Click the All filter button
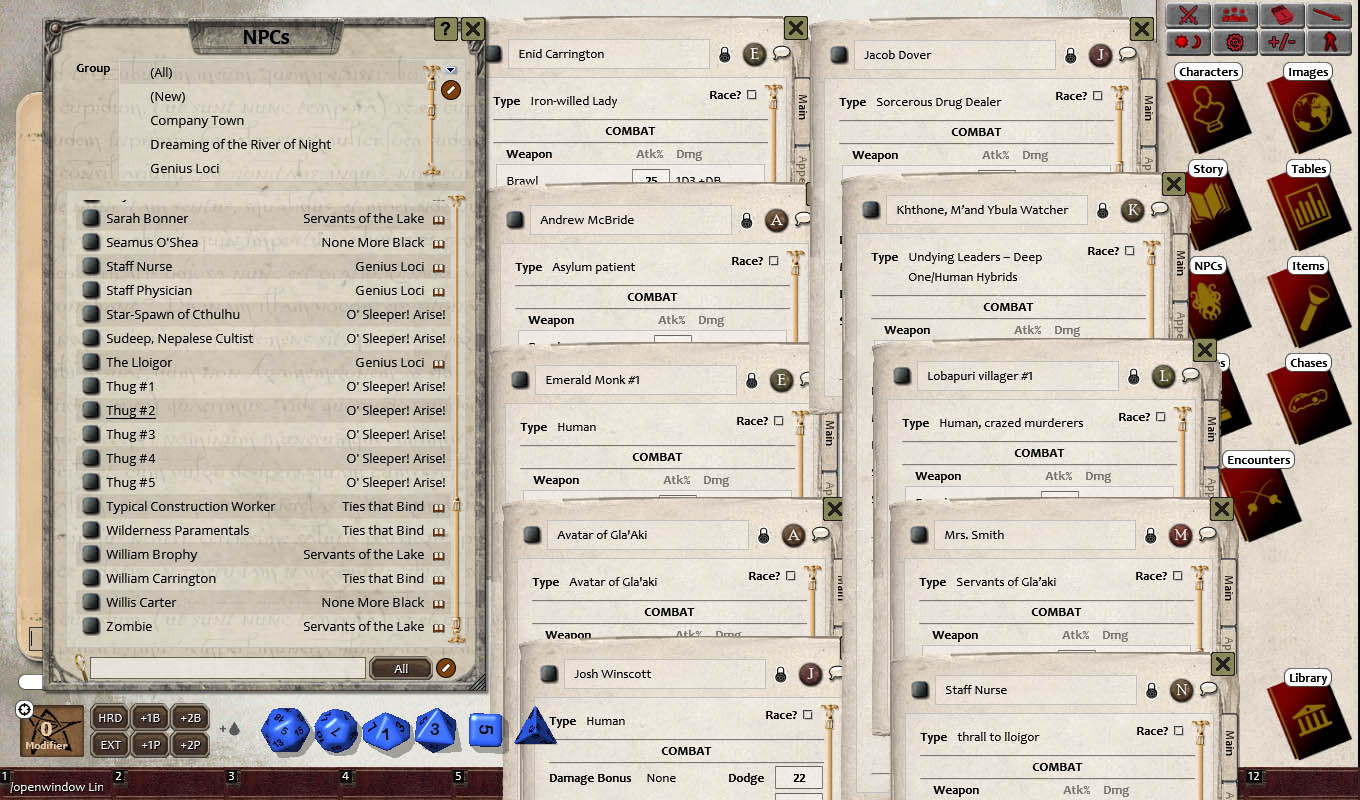 (x=401, y=669)
